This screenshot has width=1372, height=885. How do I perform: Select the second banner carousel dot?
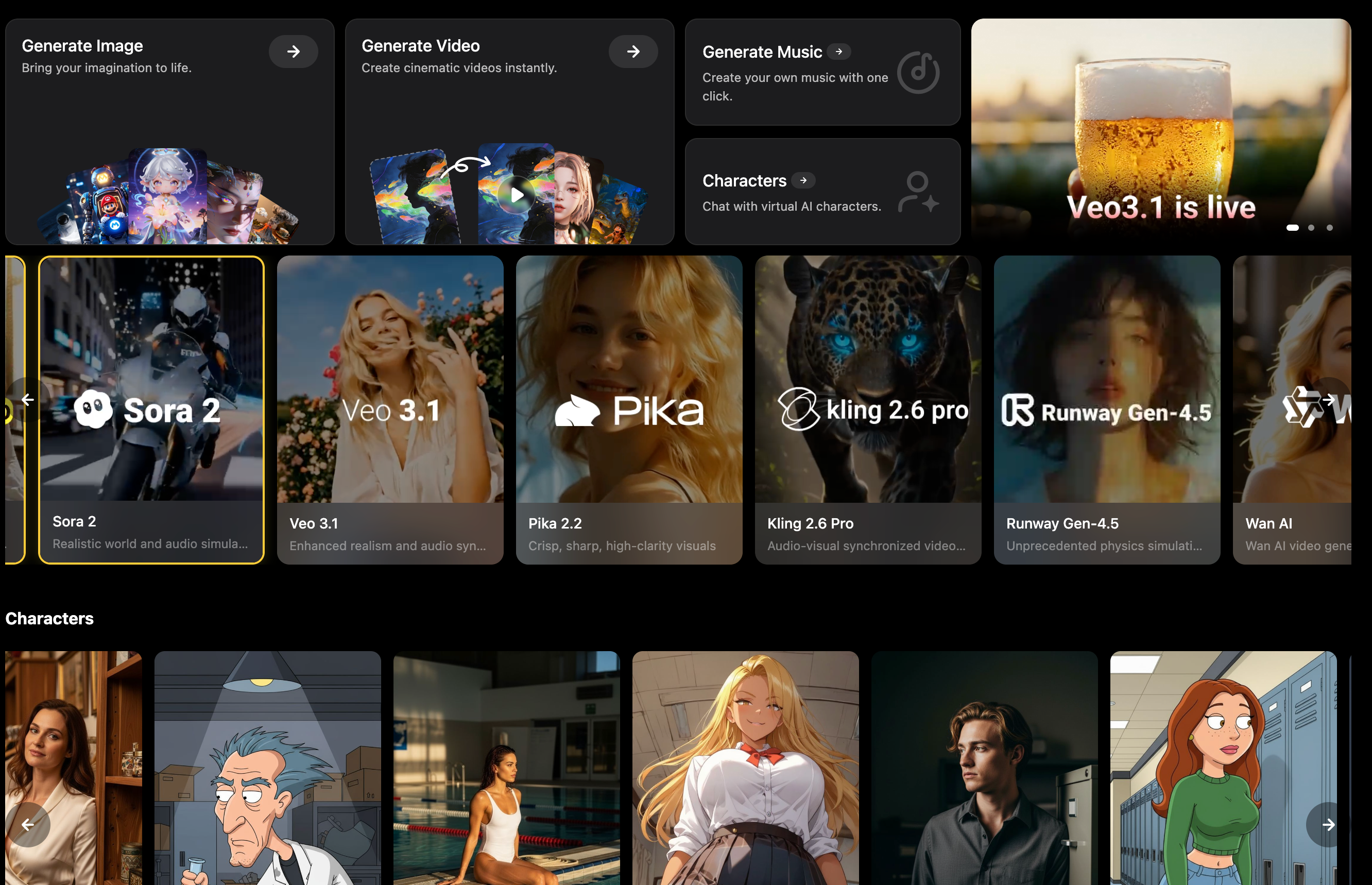click(1311, 228)
